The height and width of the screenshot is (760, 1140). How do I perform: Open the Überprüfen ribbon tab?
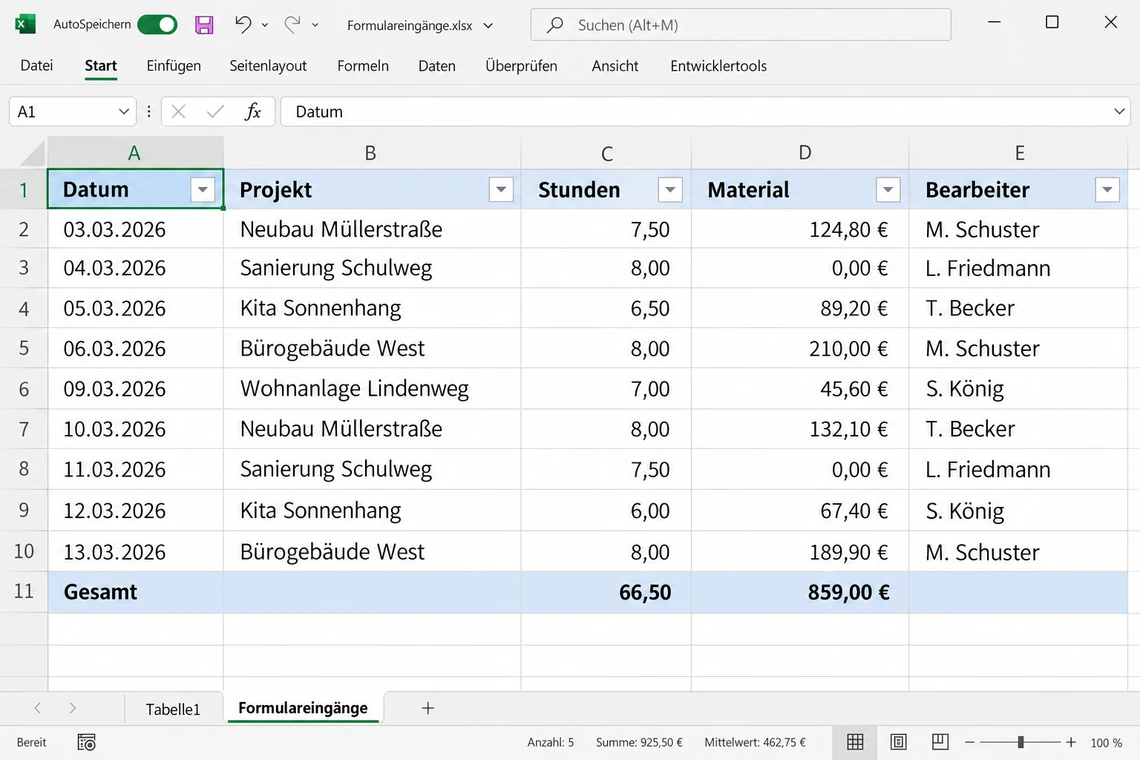coord(521,65)
